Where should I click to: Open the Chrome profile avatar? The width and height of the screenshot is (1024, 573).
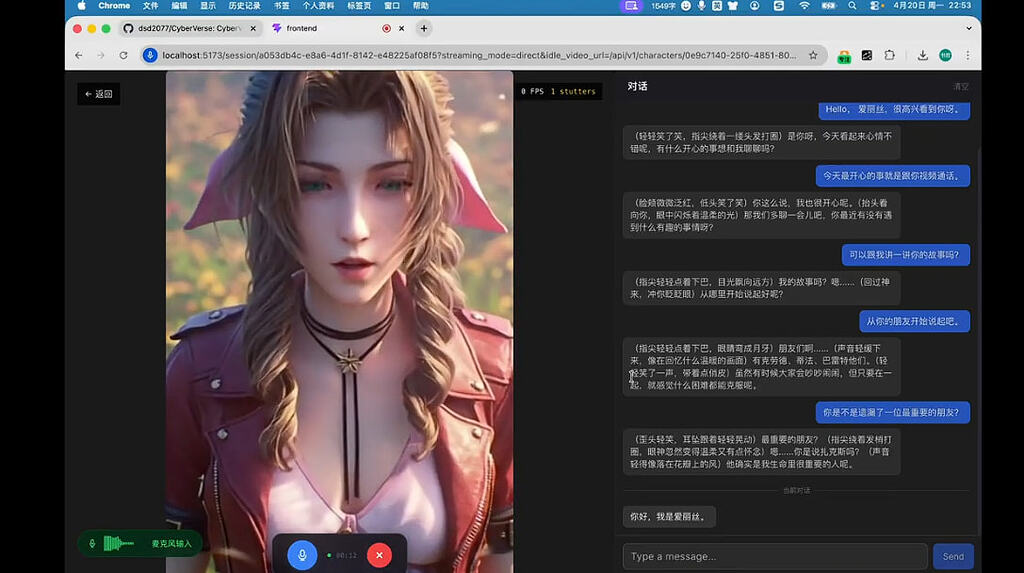tap(945, 56)
